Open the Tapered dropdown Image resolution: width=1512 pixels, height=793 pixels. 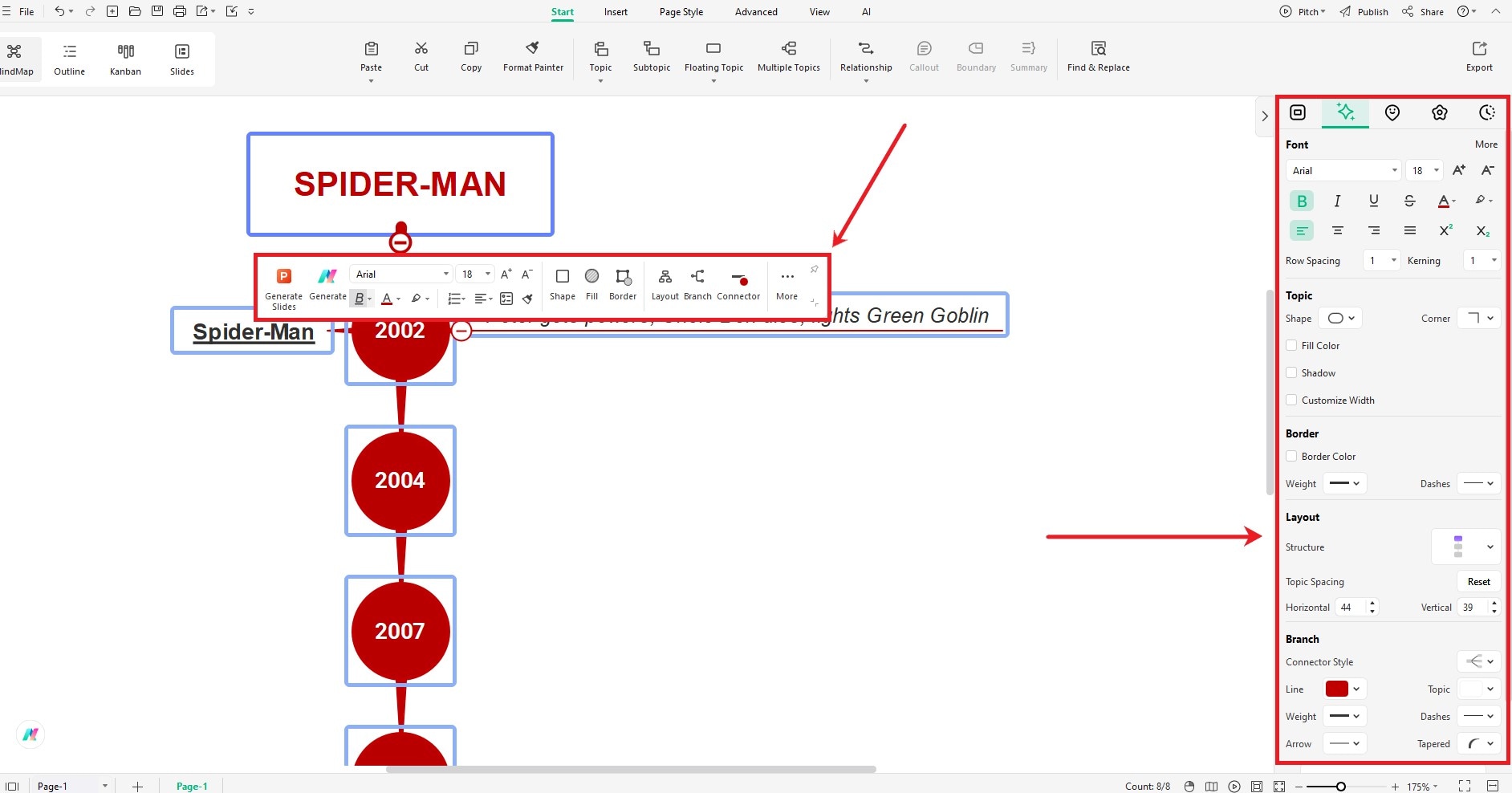point(1479,743)
